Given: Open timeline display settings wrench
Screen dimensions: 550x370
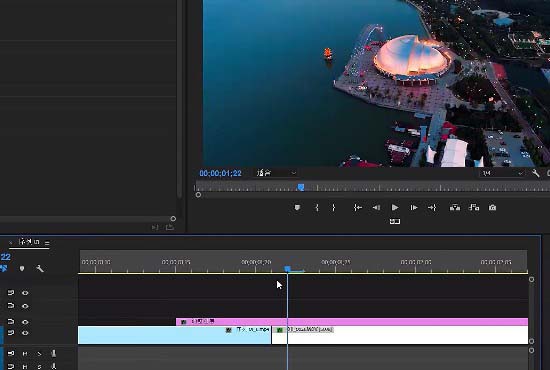Looking at the screenshot, I should [40, 269].
